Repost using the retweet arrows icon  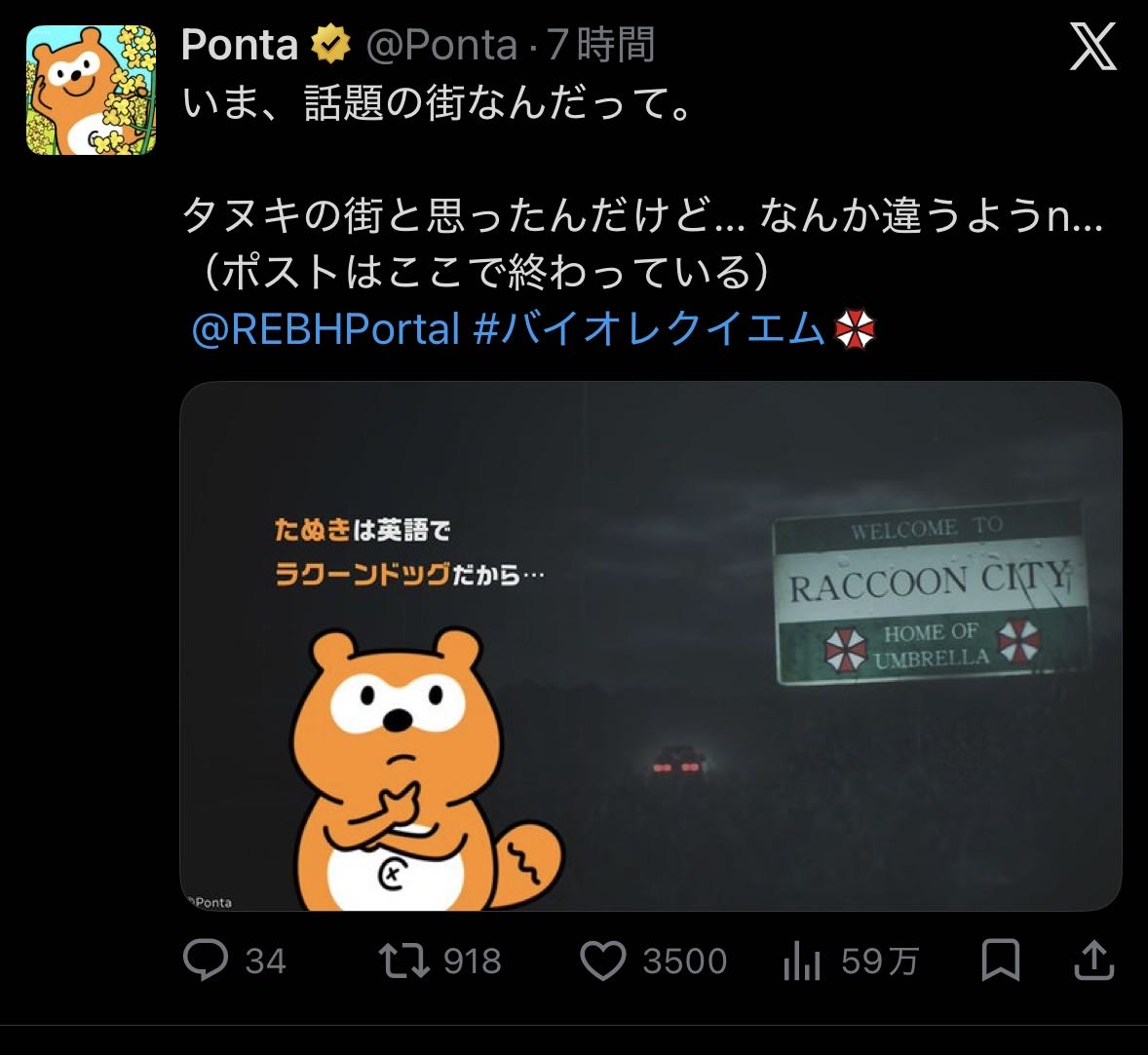tap(404, 961)
